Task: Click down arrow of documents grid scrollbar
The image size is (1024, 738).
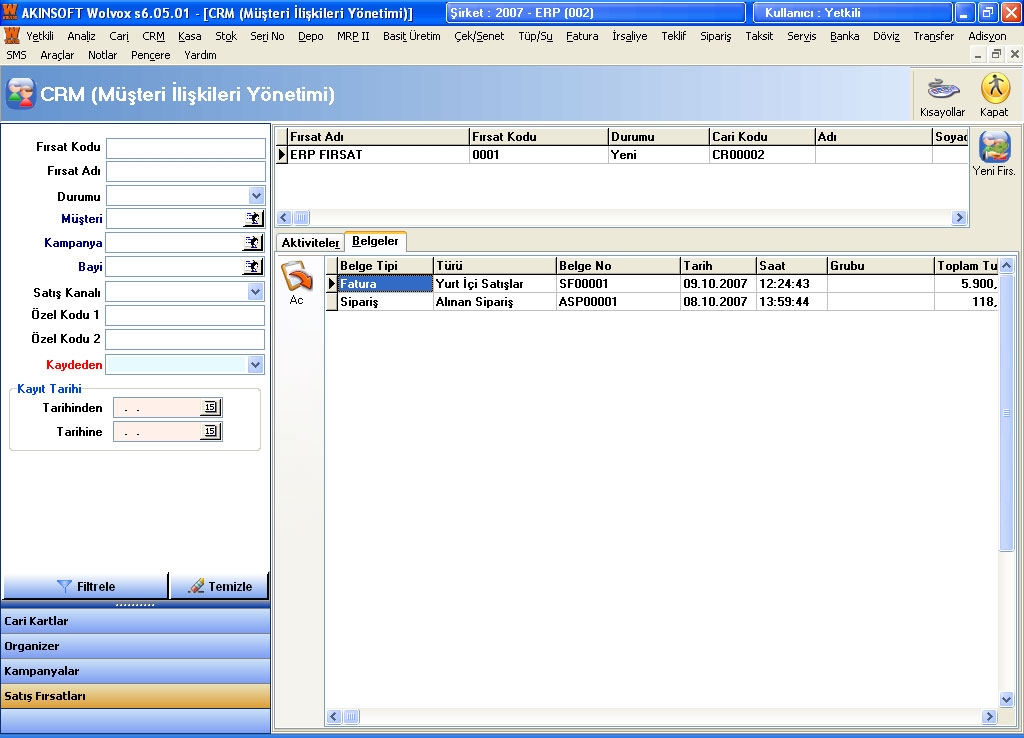Action: coord(1006,699)
